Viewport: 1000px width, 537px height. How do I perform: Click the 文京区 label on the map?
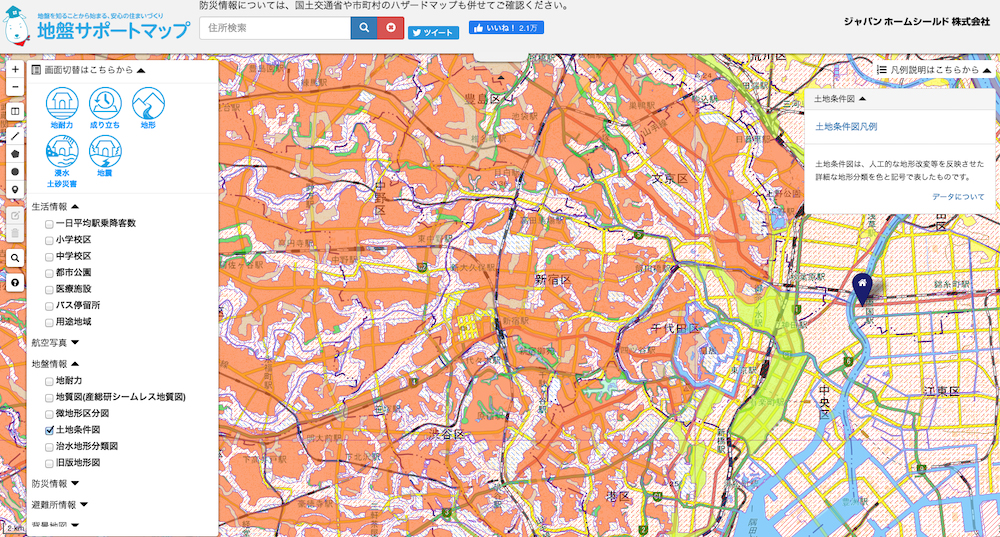tap(670, 179)
